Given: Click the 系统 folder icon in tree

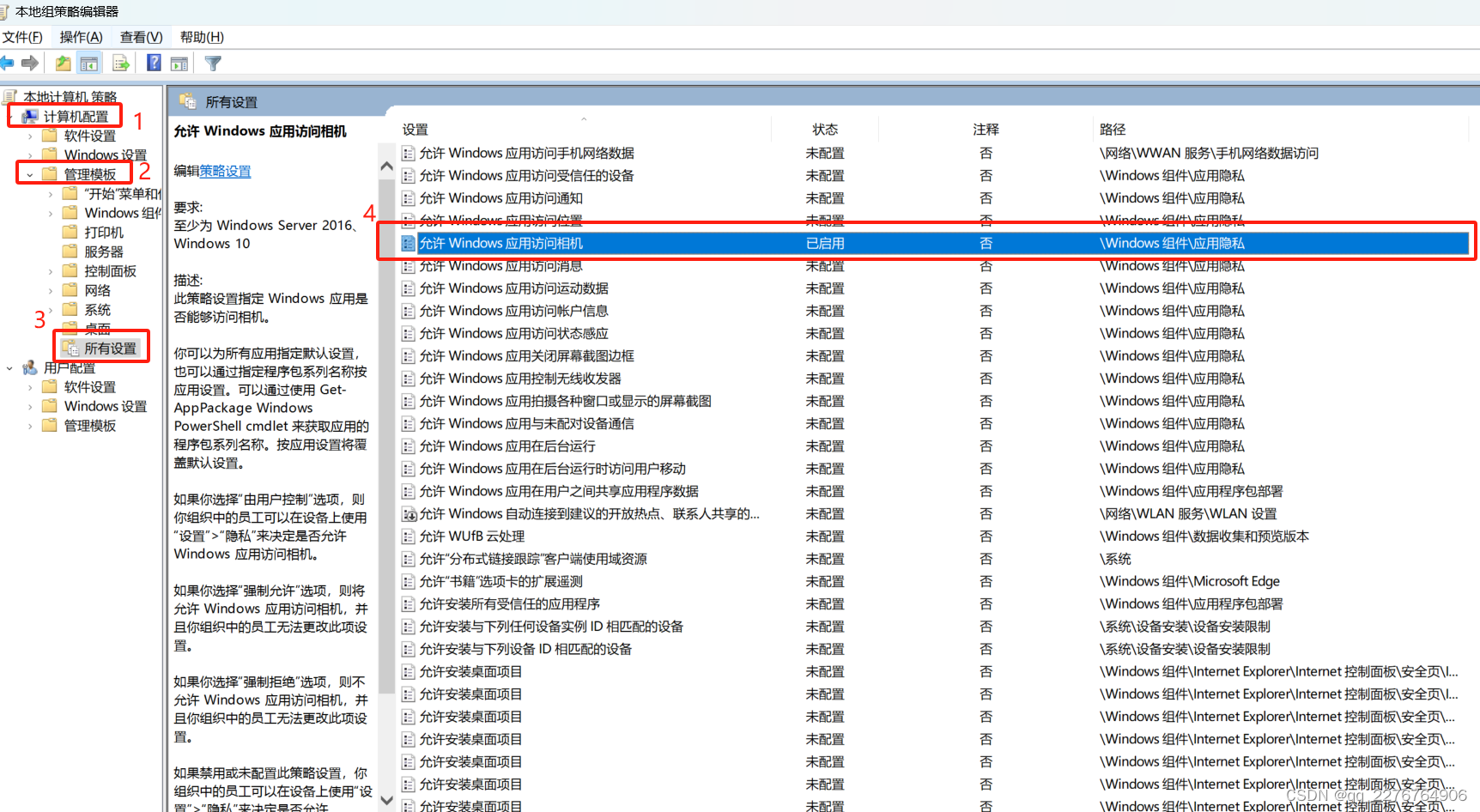Looking at the screenshot, I should coord(70,310).
